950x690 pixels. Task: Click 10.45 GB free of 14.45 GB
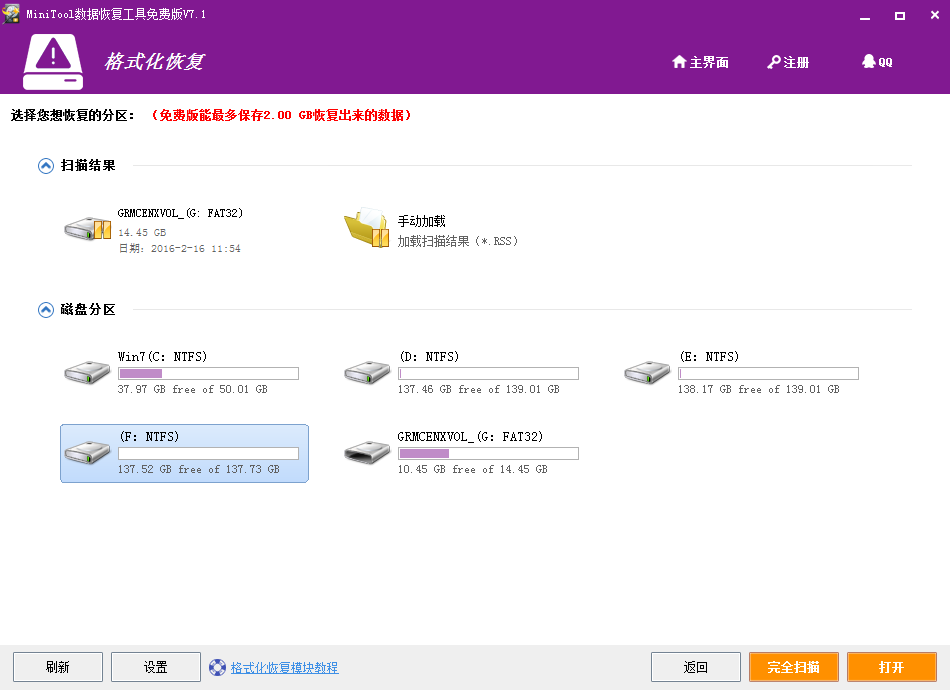[x=473, y=469]
